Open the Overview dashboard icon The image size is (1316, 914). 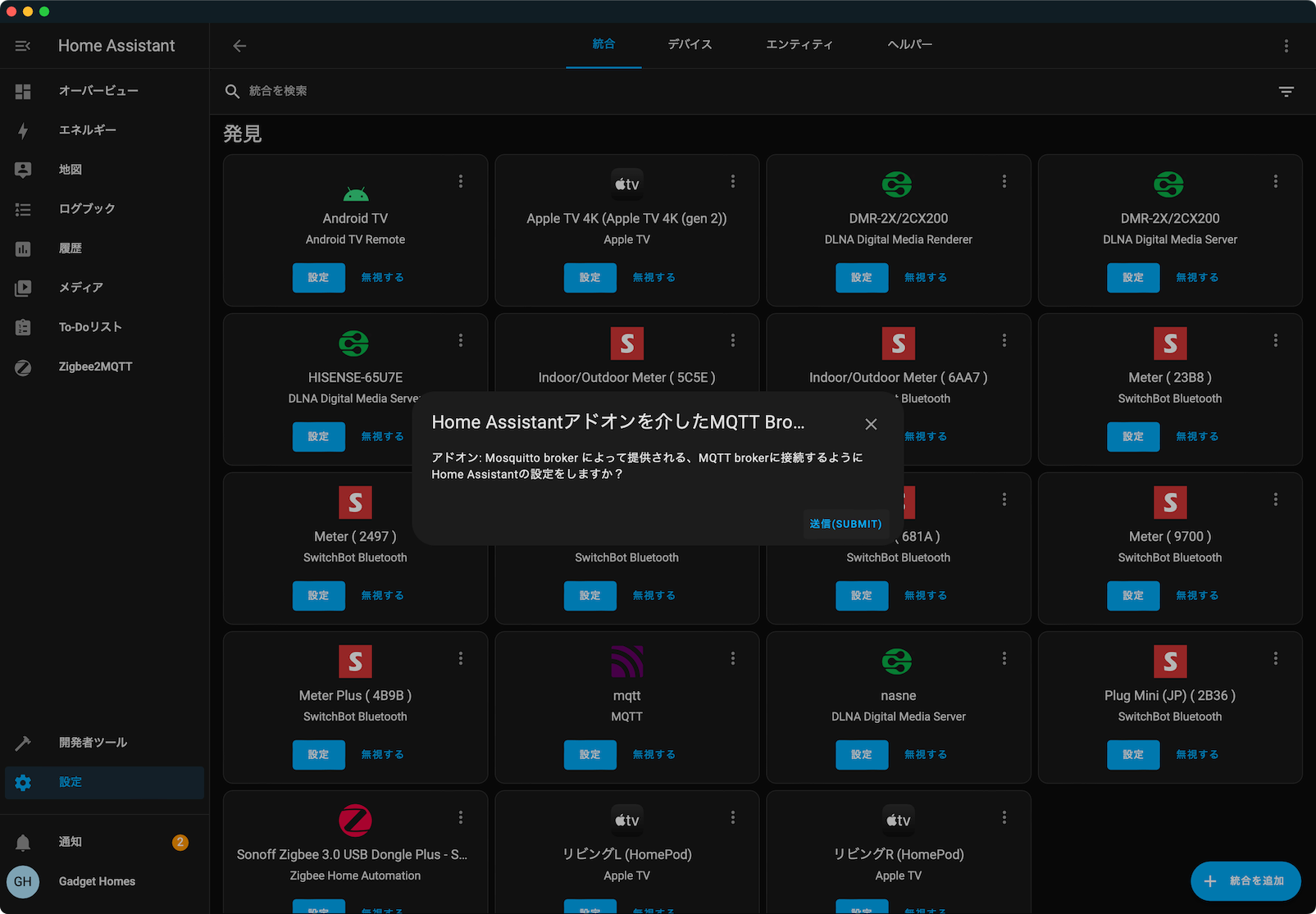tap(23, 91)
